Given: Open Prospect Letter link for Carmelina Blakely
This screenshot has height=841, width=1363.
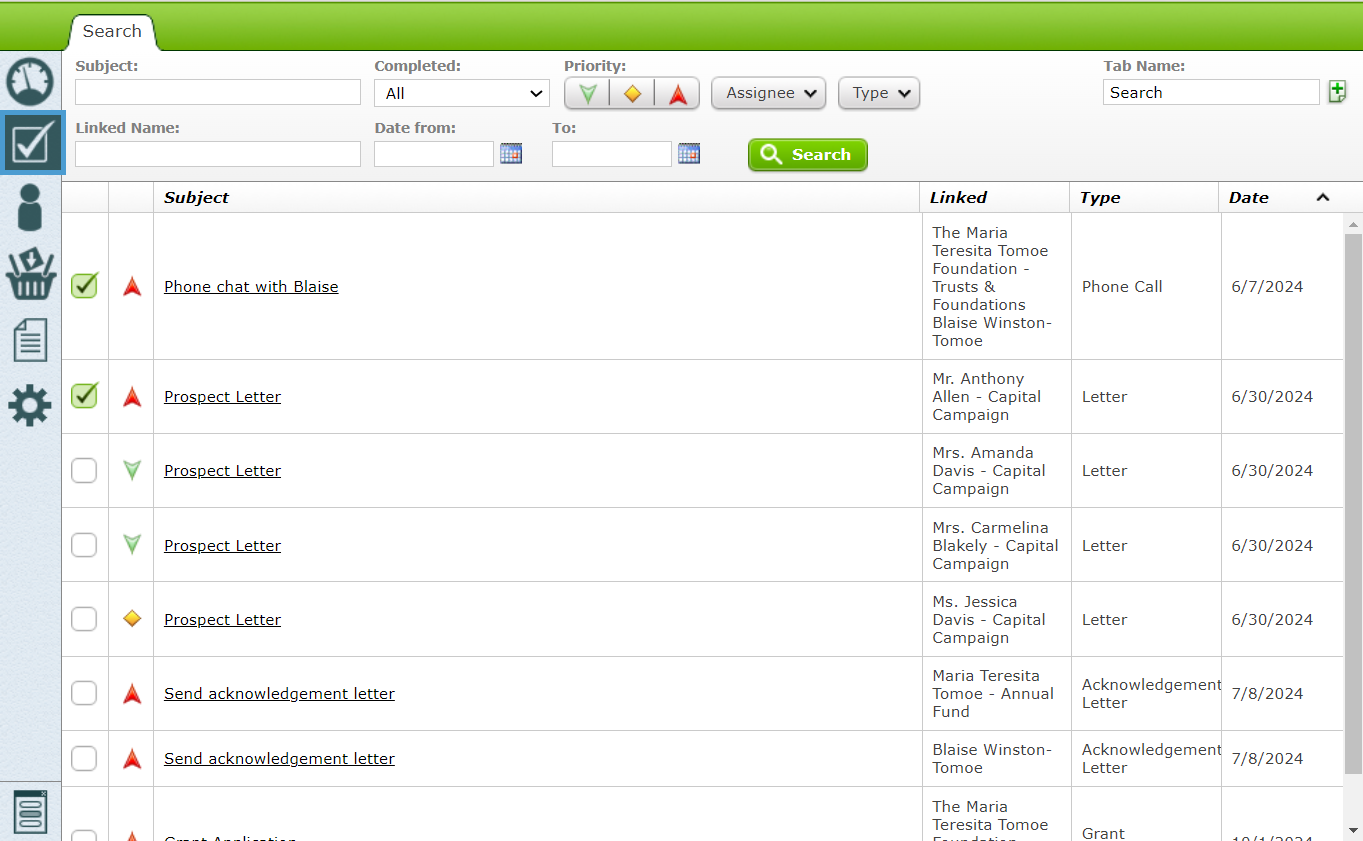Looking at the screenshot, I should (x=222, y=546).
